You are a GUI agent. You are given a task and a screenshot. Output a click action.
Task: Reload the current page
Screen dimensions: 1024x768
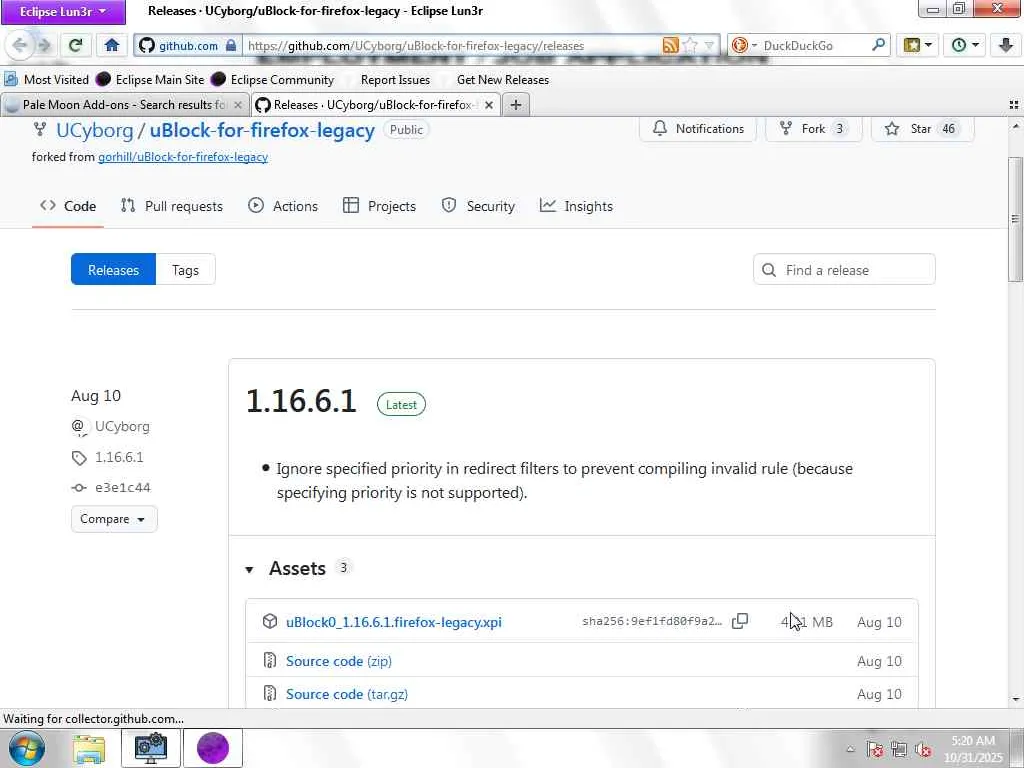point(76,45)
